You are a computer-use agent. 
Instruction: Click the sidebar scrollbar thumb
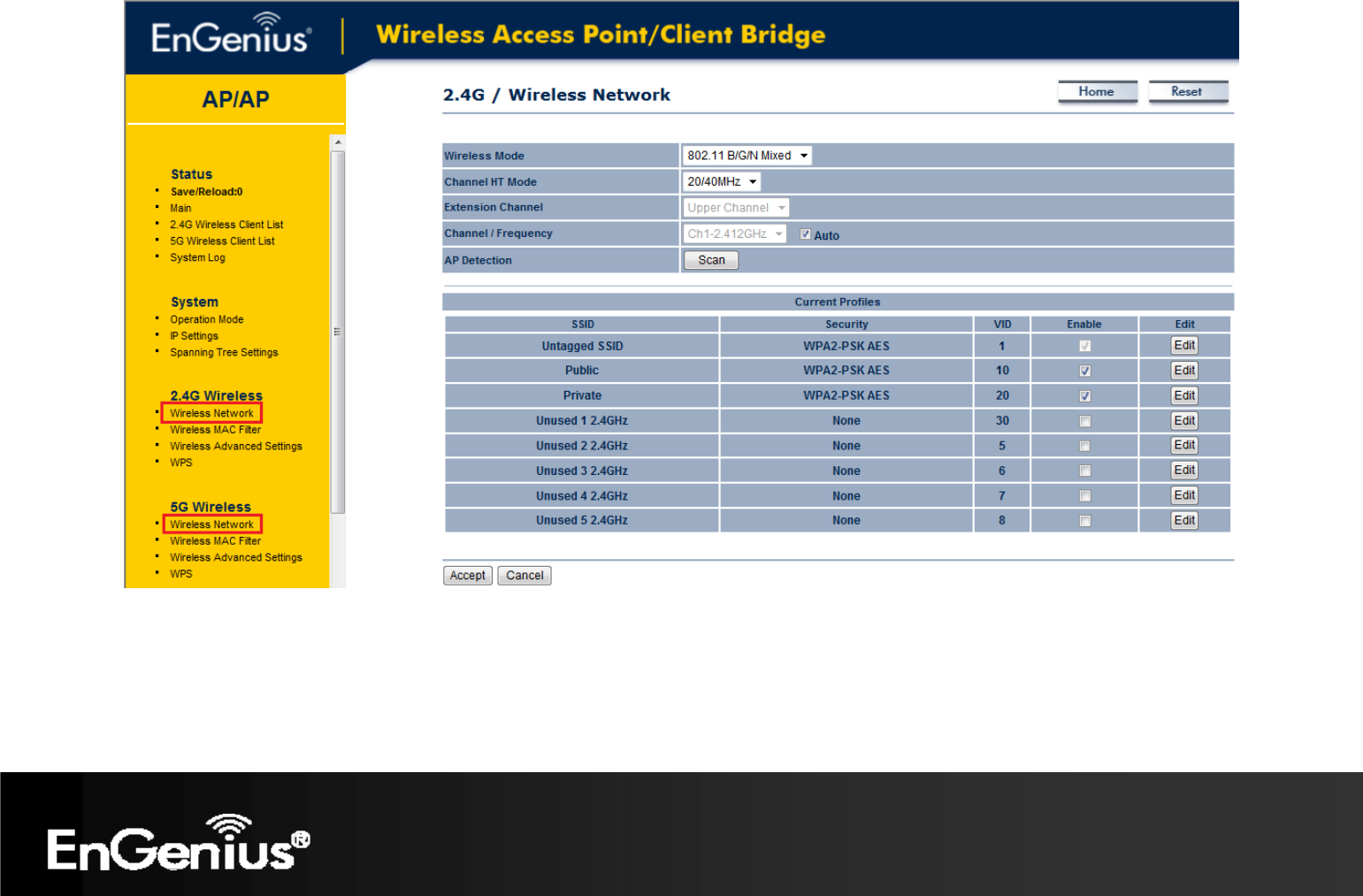(x=338, y=332)
